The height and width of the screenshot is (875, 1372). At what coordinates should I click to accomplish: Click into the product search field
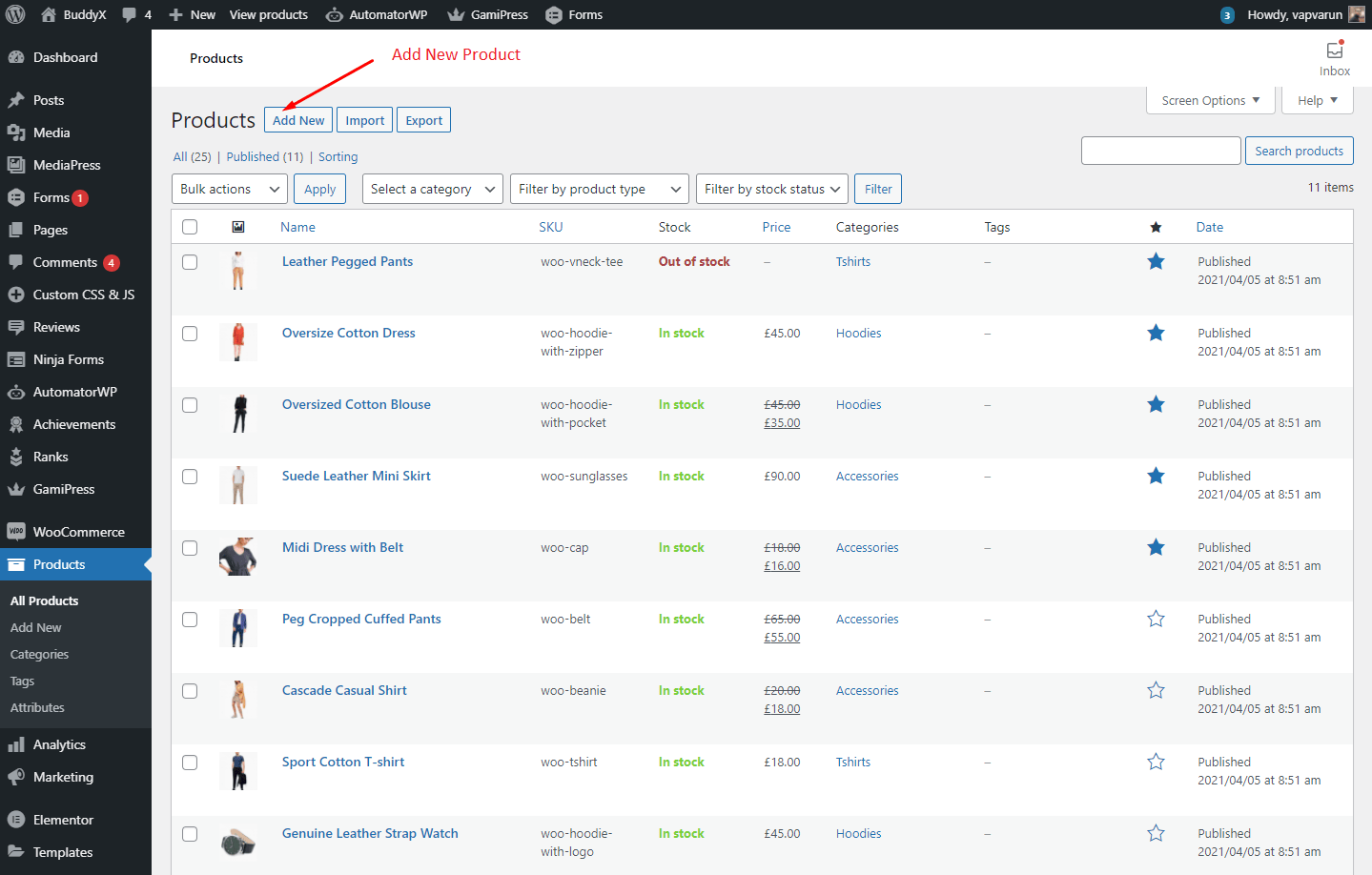[1160, 151]
